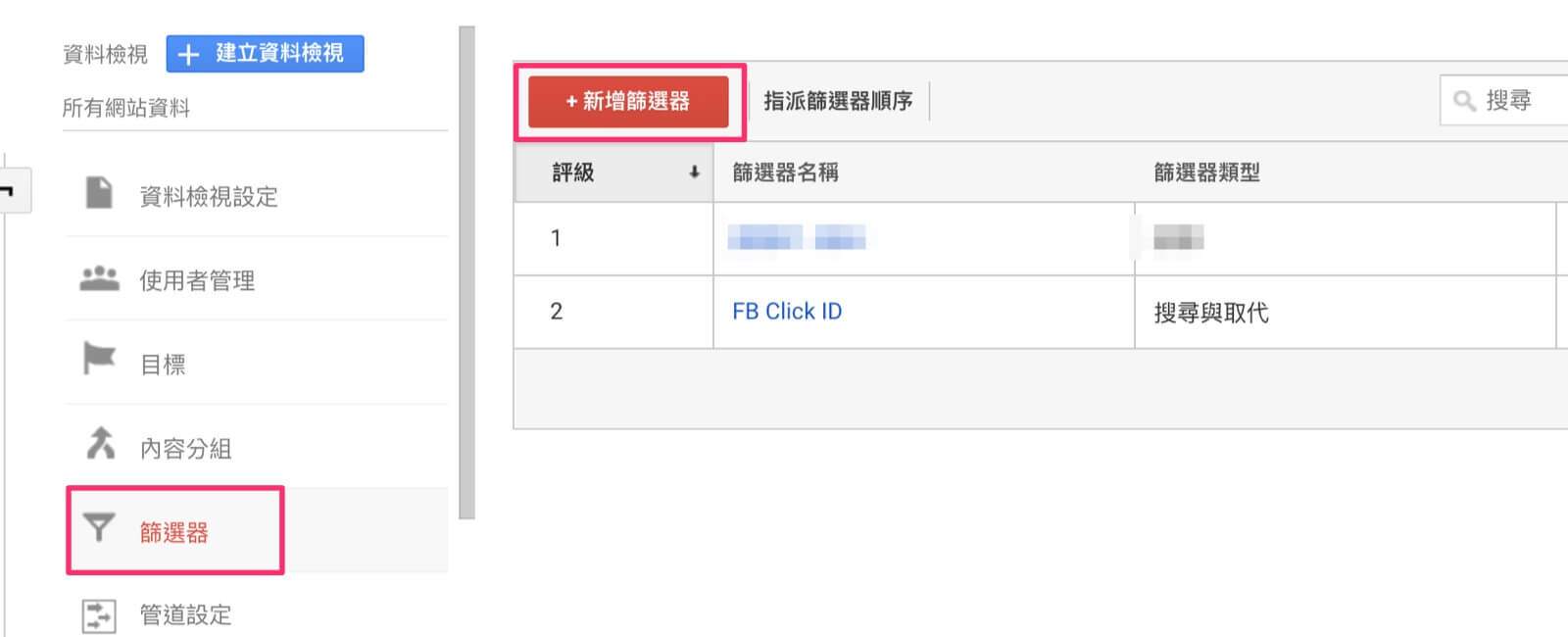Click the 內容分組 icon
This screenshot has height=637, width=1568.
coord(100,444)
